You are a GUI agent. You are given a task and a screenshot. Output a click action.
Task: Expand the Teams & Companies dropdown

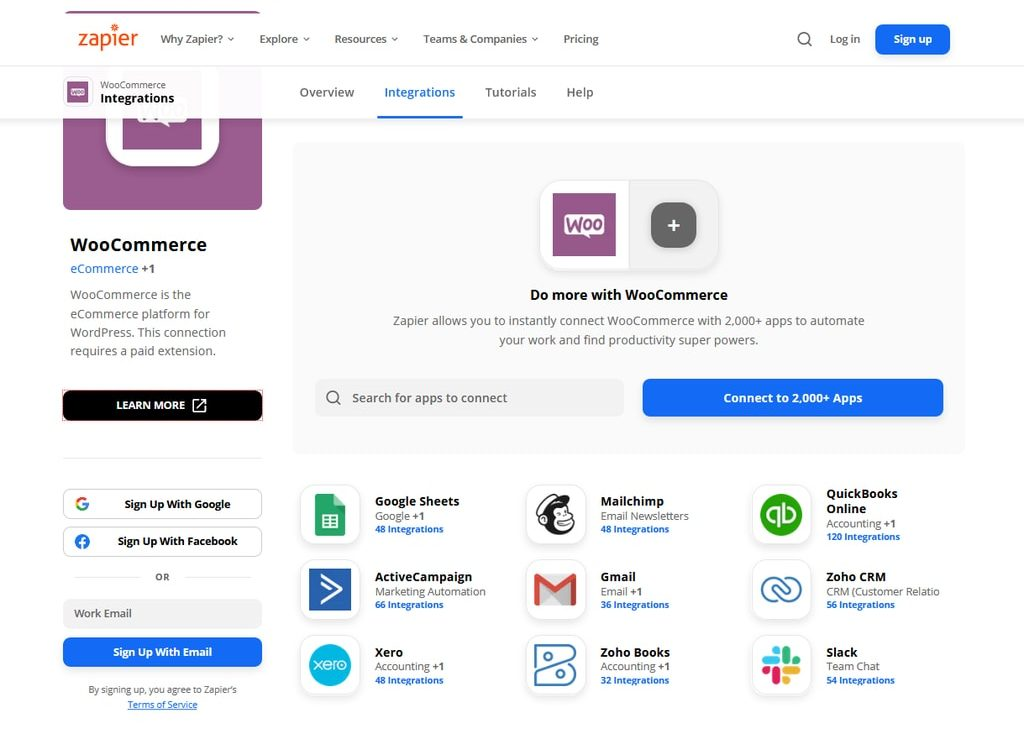[481, 39]
